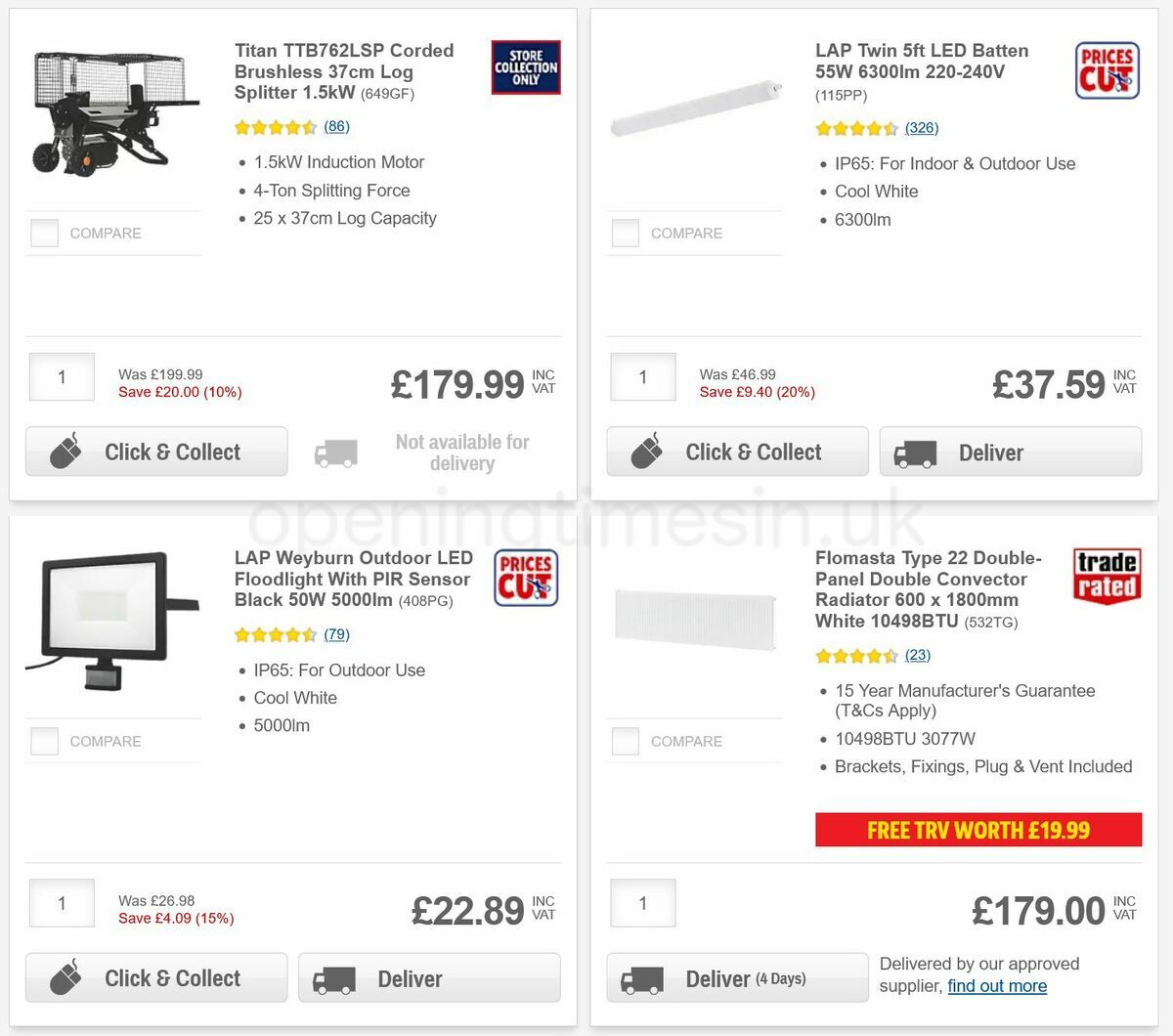Click the star rating of the Titan log splitter
This screenshot has height=1036, width=1173.
[277, 127]
